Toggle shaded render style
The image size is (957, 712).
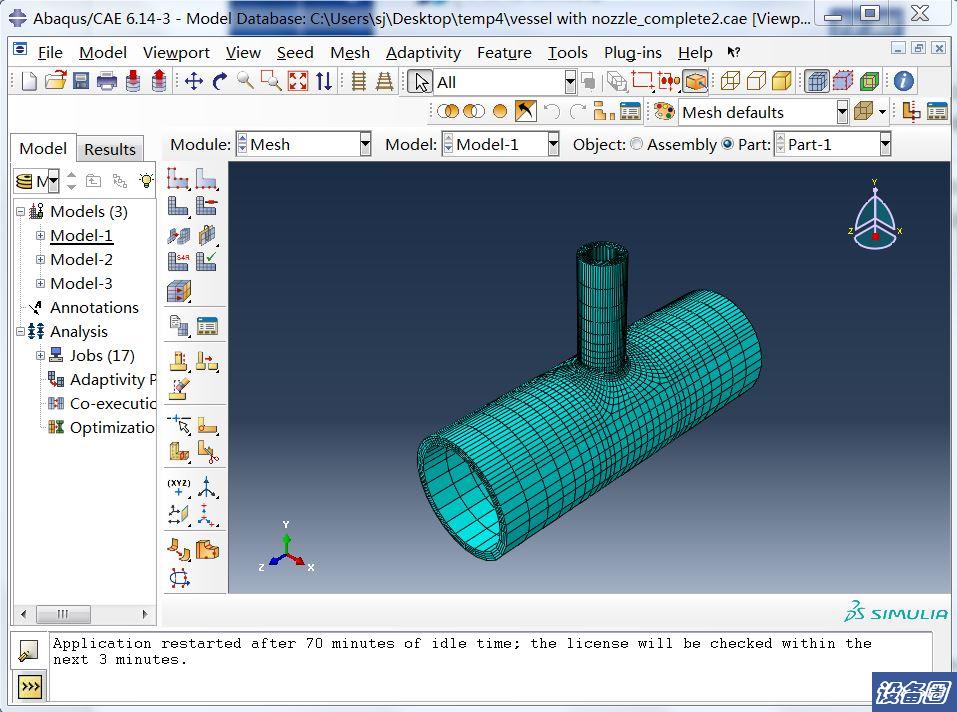coord(782,81)
